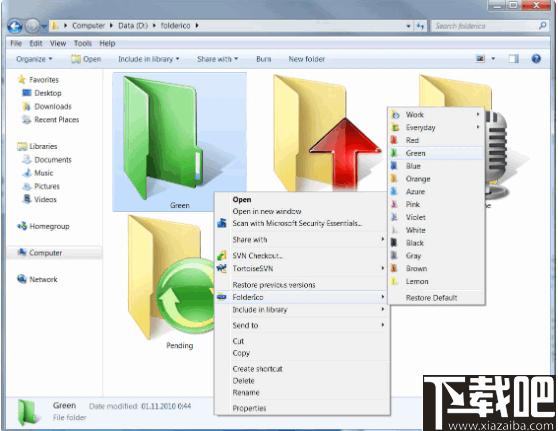Open the Tools menu

click(x=83, y=43)
